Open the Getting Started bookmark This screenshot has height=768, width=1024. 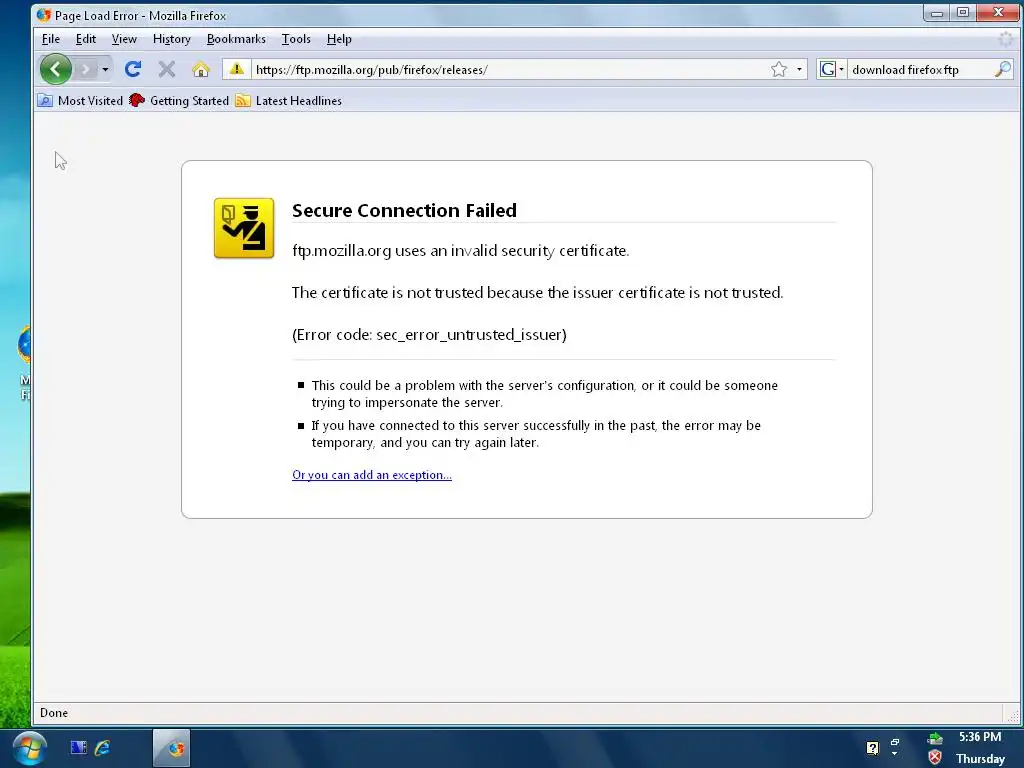tap(179, 101)
